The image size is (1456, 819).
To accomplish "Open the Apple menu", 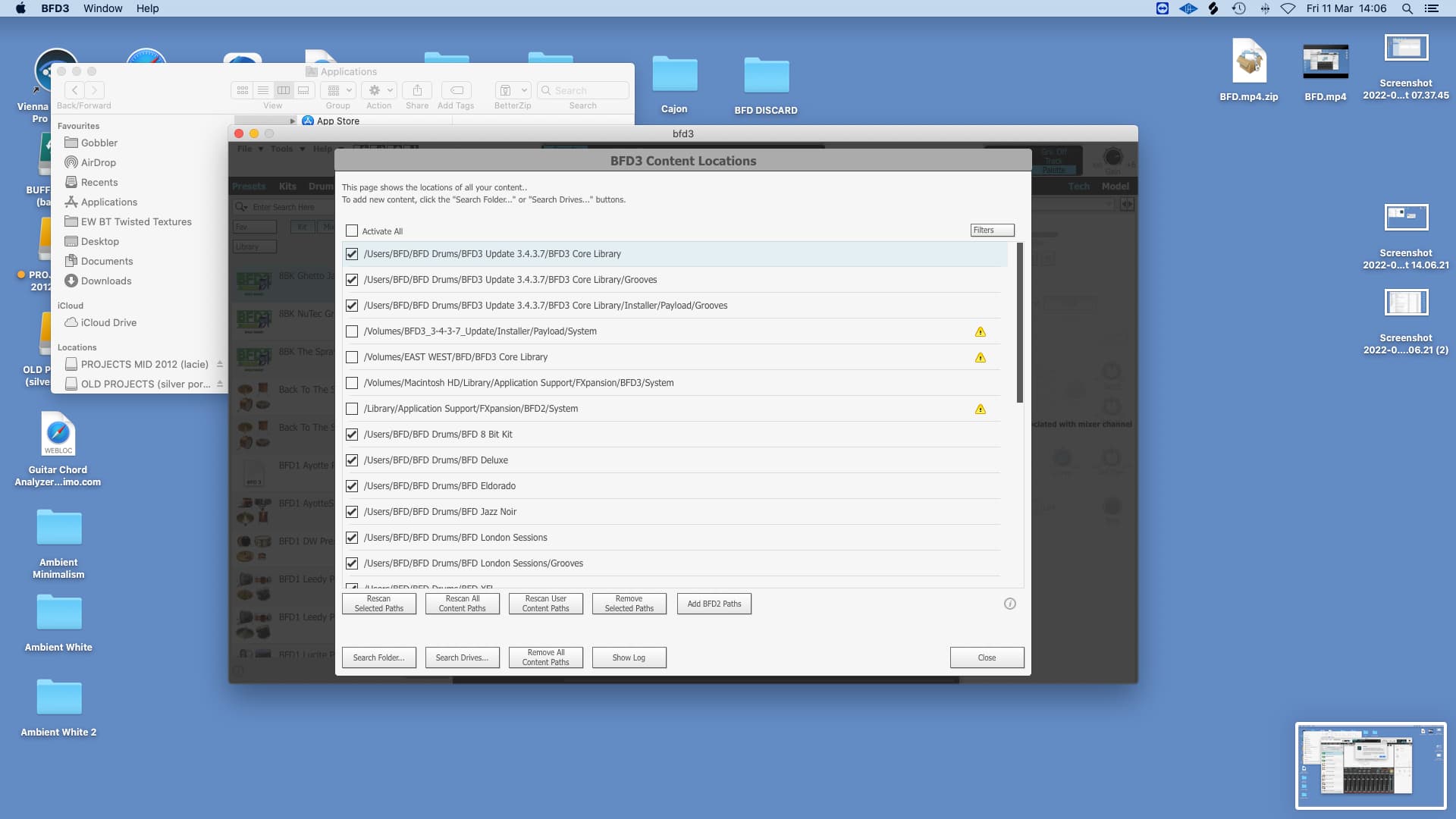I will click(x=20, y=8).
